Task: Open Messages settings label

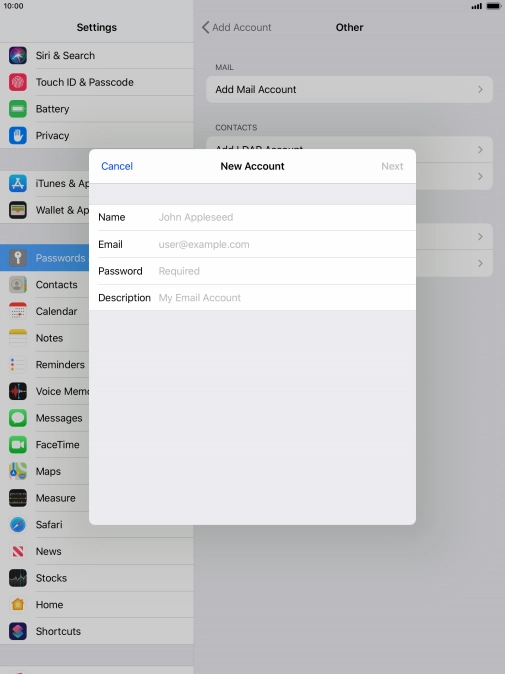Action: coord(59,418)
